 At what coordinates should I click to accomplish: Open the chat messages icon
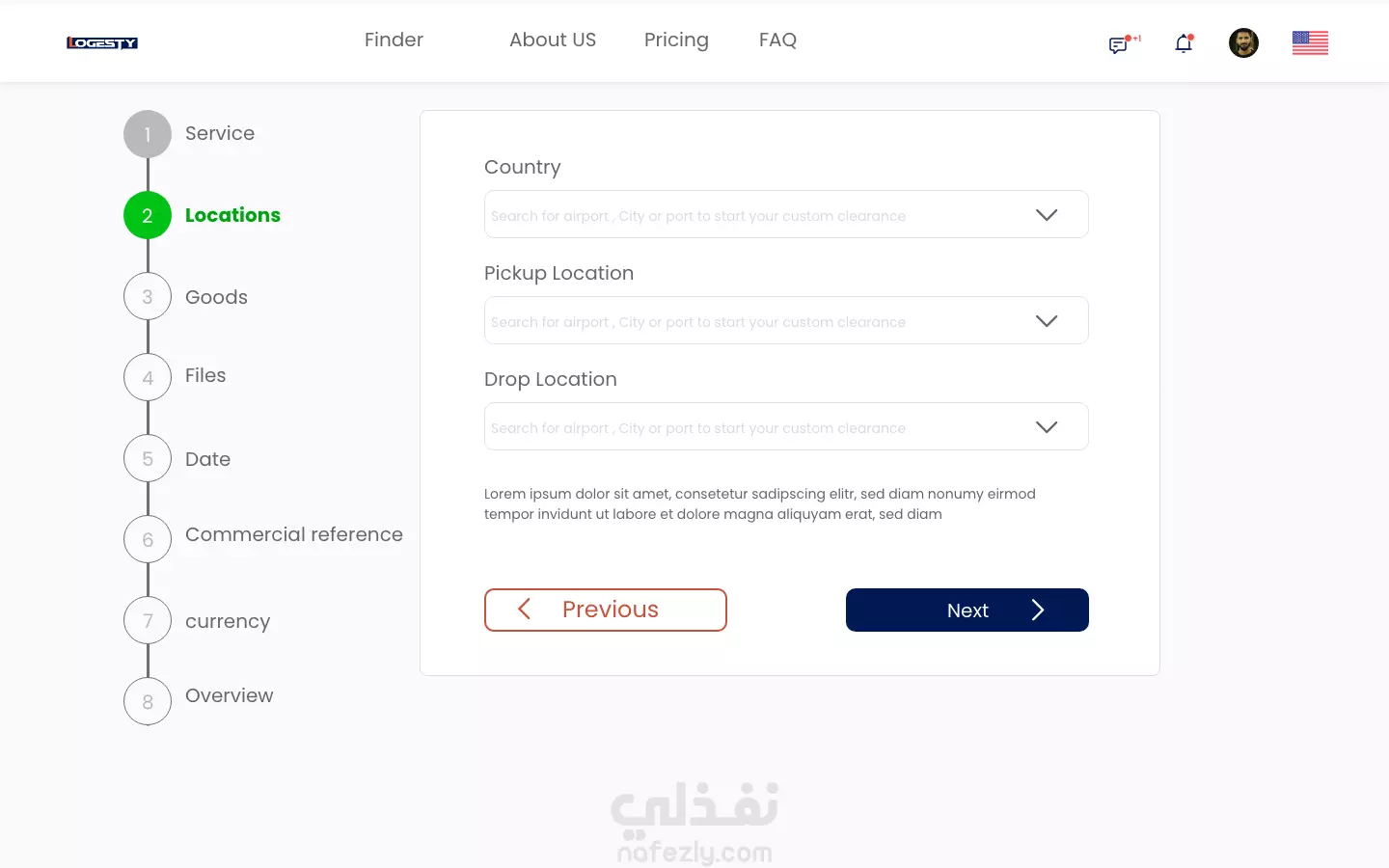click(1119, 44)
